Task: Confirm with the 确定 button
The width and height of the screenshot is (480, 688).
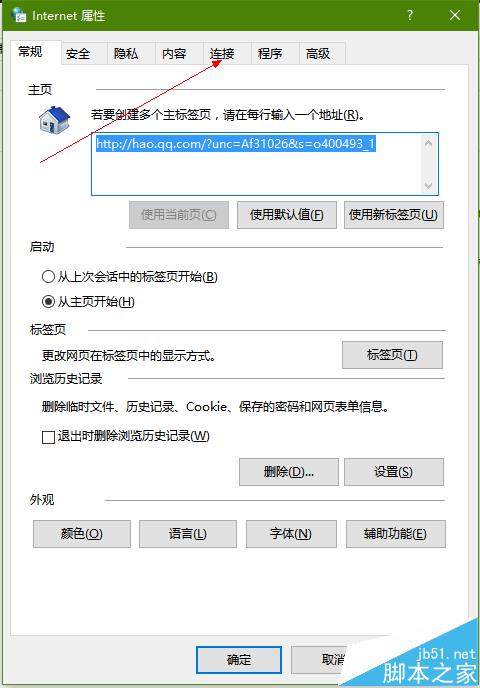Action: 239,659
